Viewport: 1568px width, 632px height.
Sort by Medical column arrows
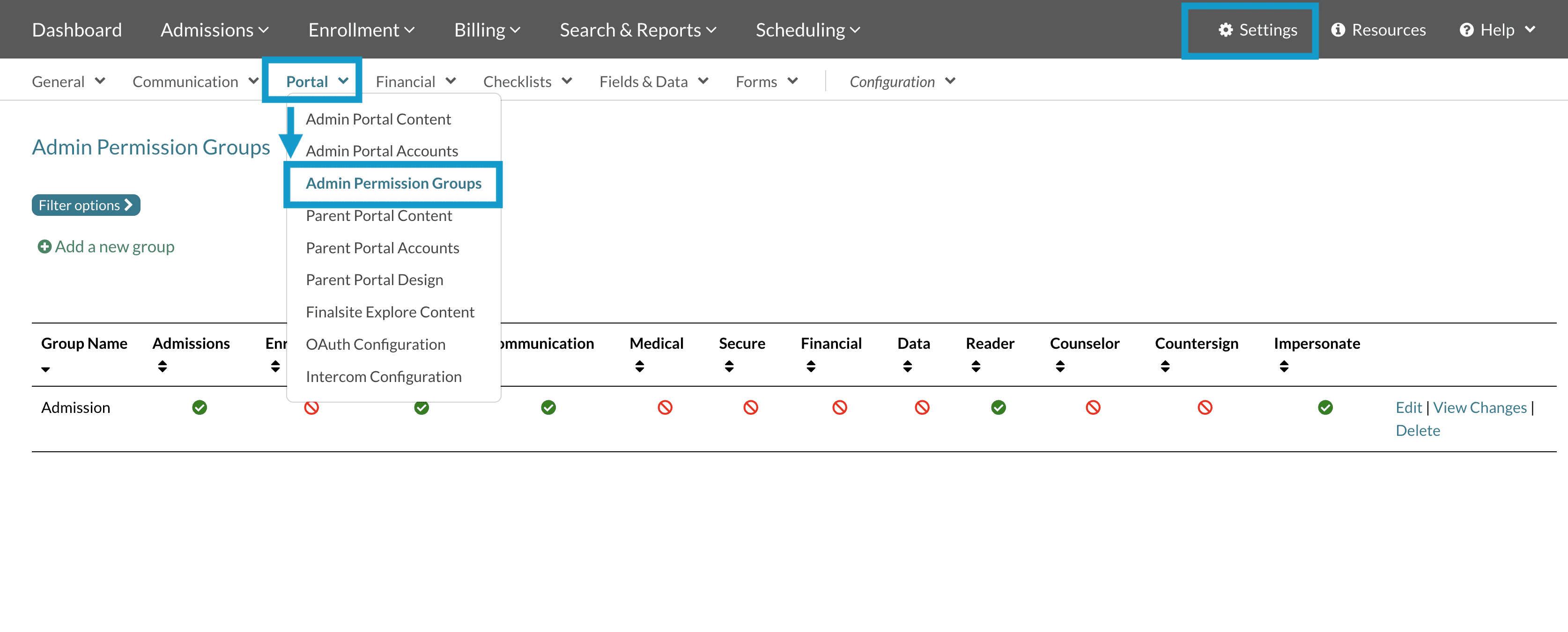click(639, 366)
